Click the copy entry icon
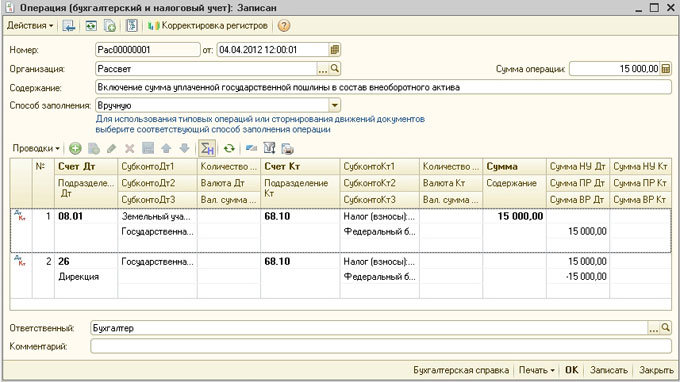The image size is (680, 382). [94, 149]
